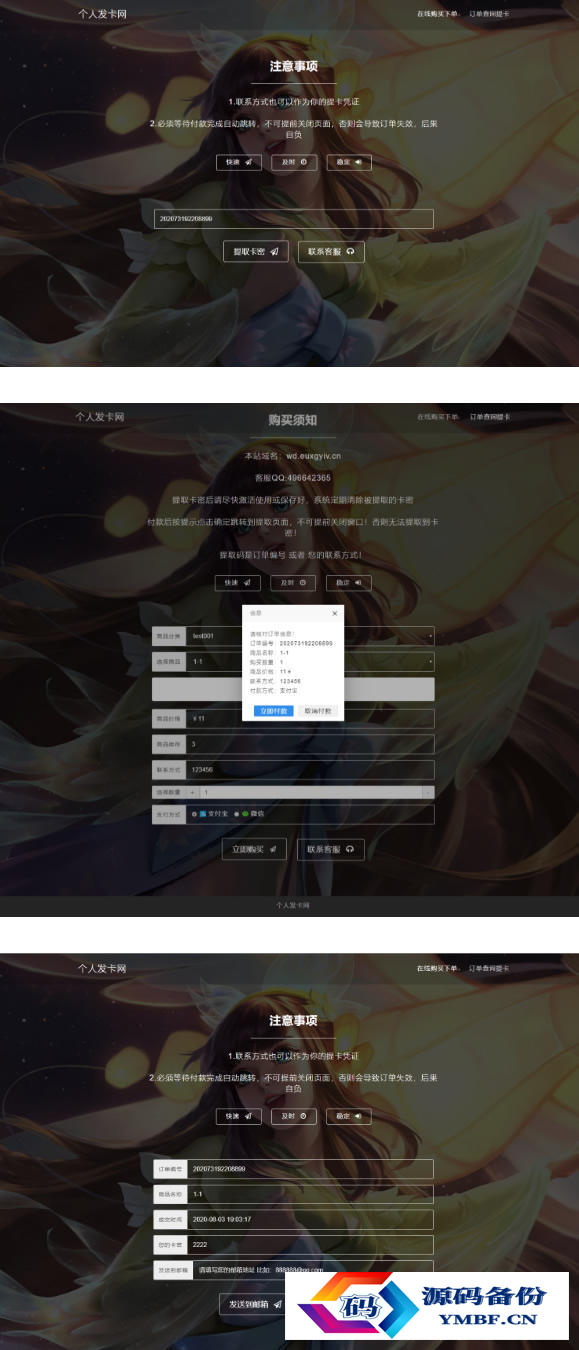Confirm order with 立即付款 button
Image resolution: width=579 pixels, height=1350 pixels.
pos(273,711)
